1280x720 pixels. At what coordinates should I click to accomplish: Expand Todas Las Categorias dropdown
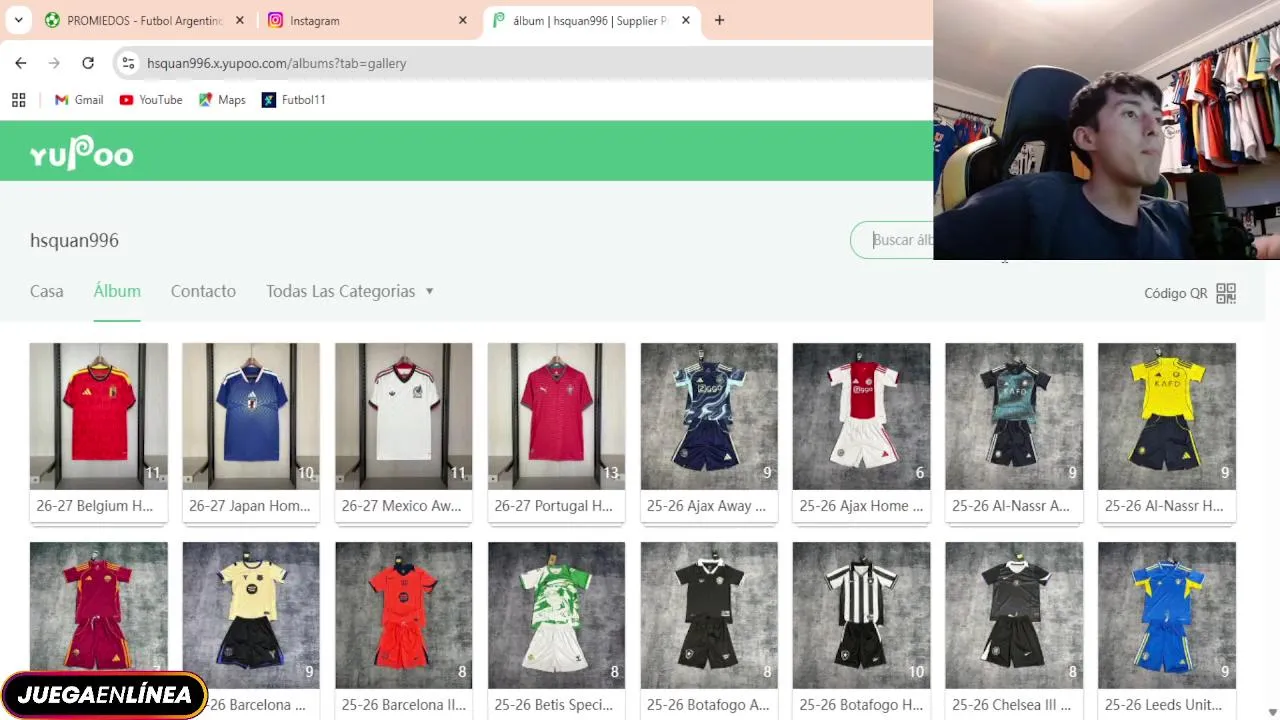click(x=350, y=291)
